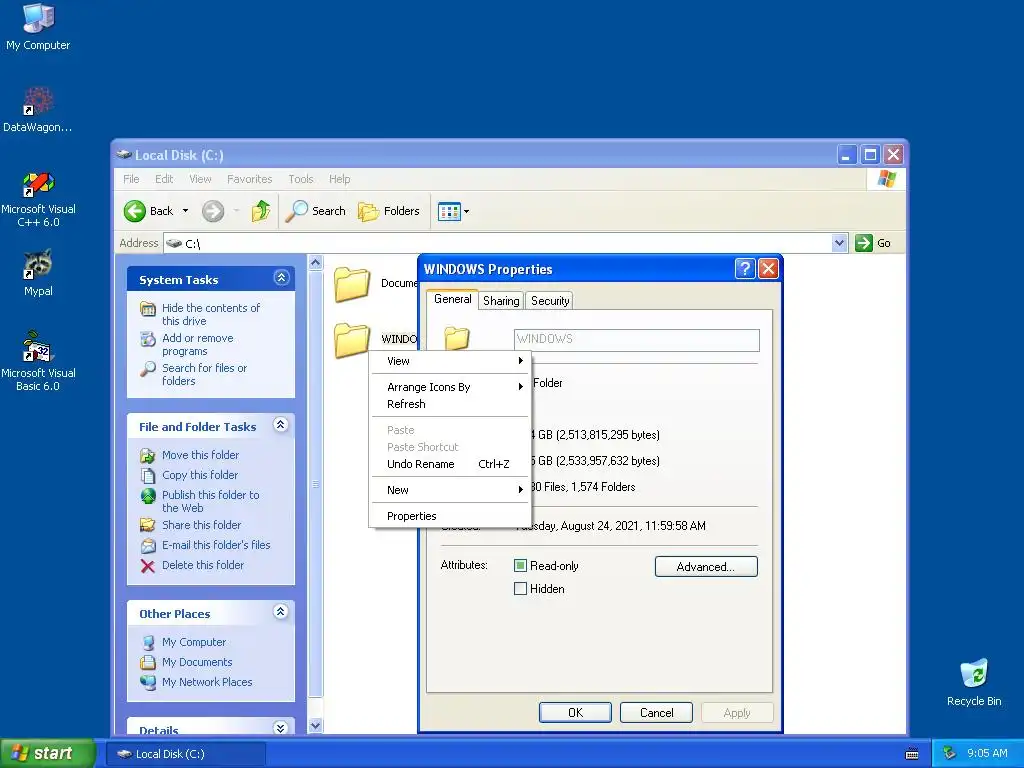Click the green Back arrow button
Viewport: 1024px width, 768px height.
[x=135, y=211]
